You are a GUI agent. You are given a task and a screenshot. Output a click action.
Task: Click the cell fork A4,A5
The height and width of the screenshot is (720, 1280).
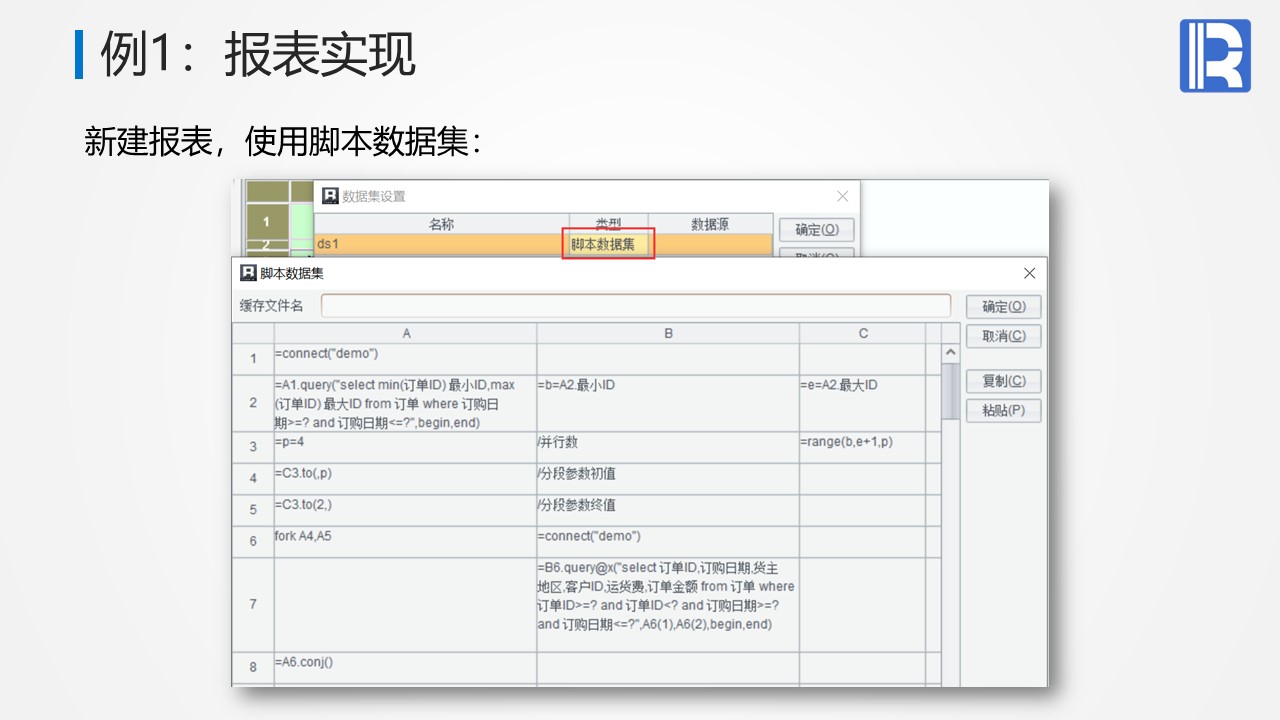[x=406, y=542]
